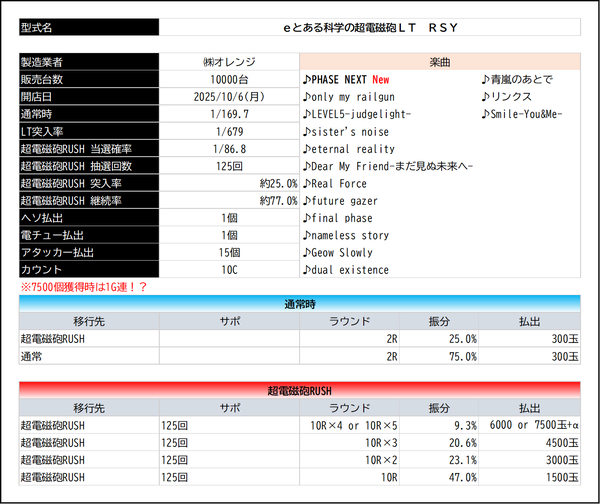This screenshot has height=504, width=600.
Task: Click the '1500玉' payout cell
Action: (530, 477)
